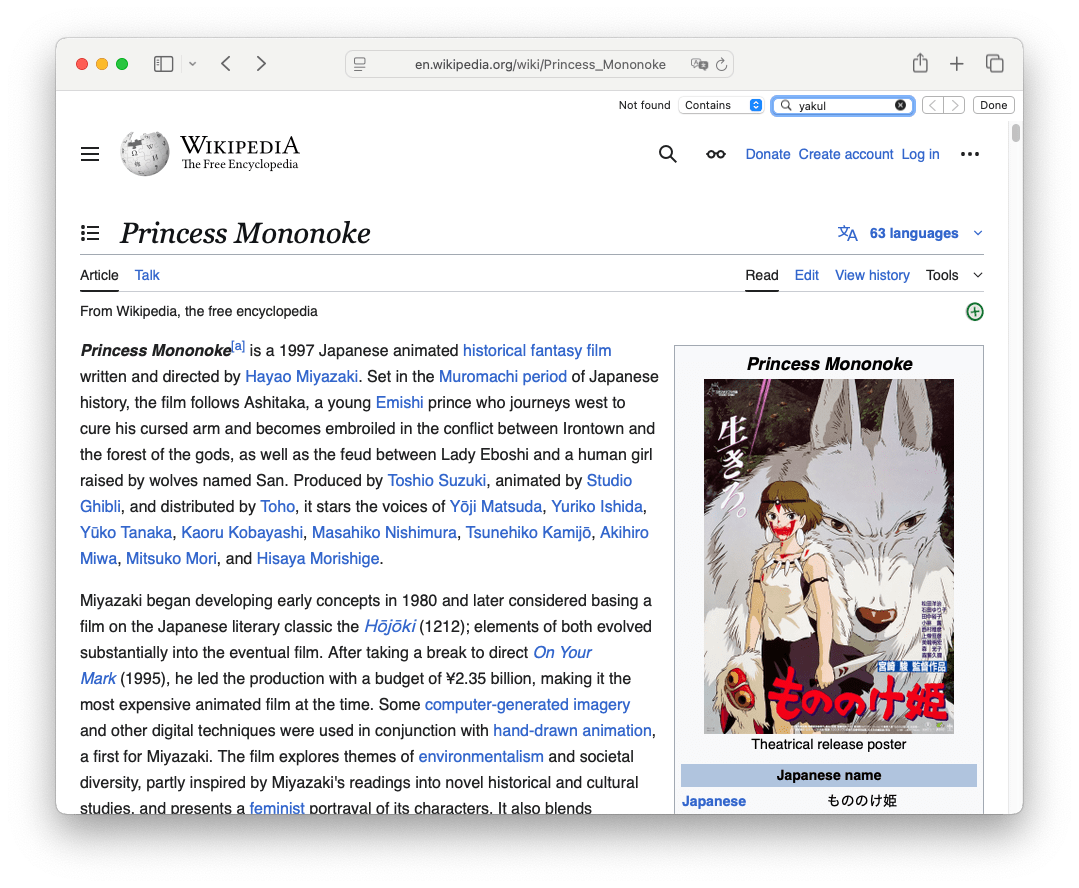Image resolution: width=1079 pixels, height=888 pixels.
Task: Toggle the Safari sidebar icon
Action: (163, 64)
